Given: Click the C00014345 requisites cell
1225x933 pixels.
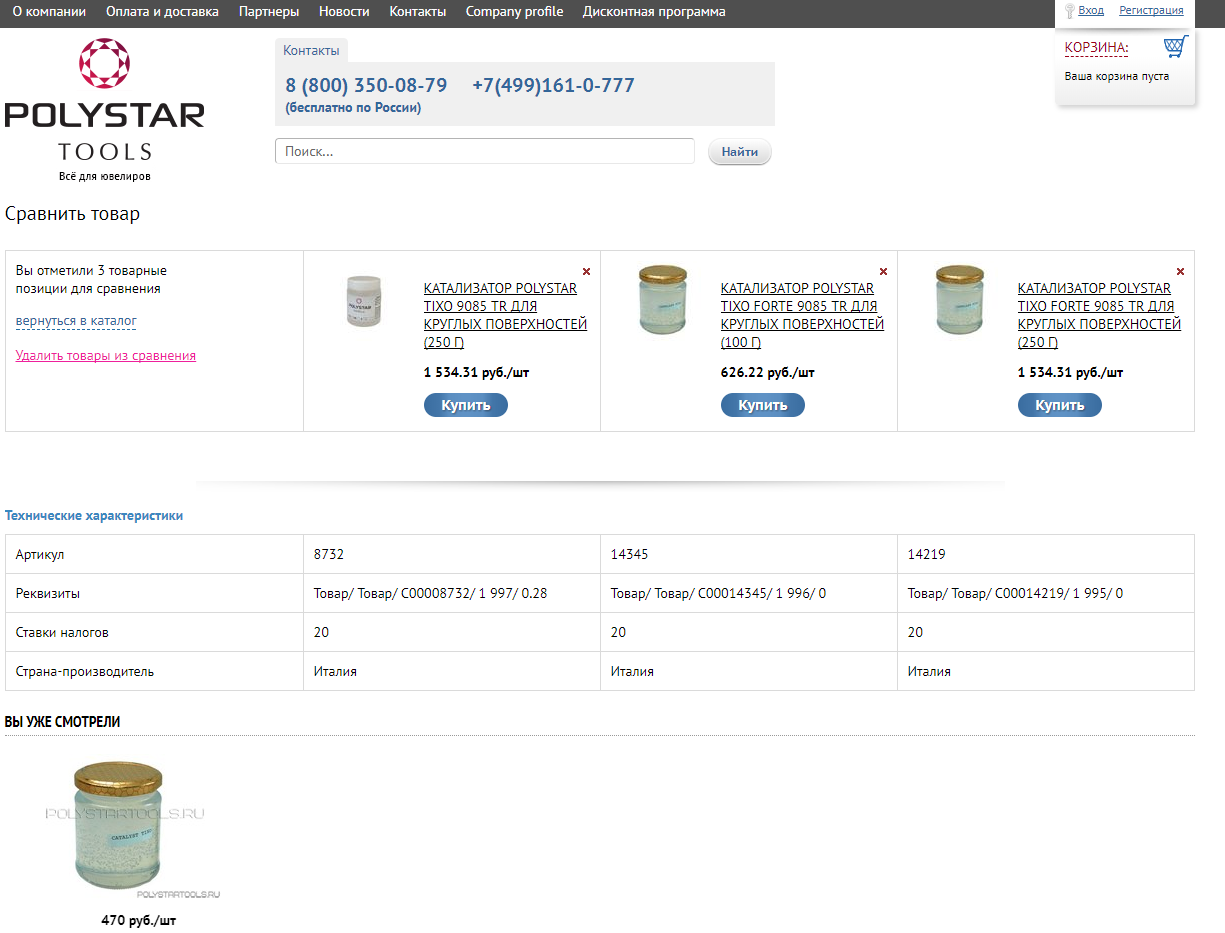Looking at the screenshot, I should 749,593.
